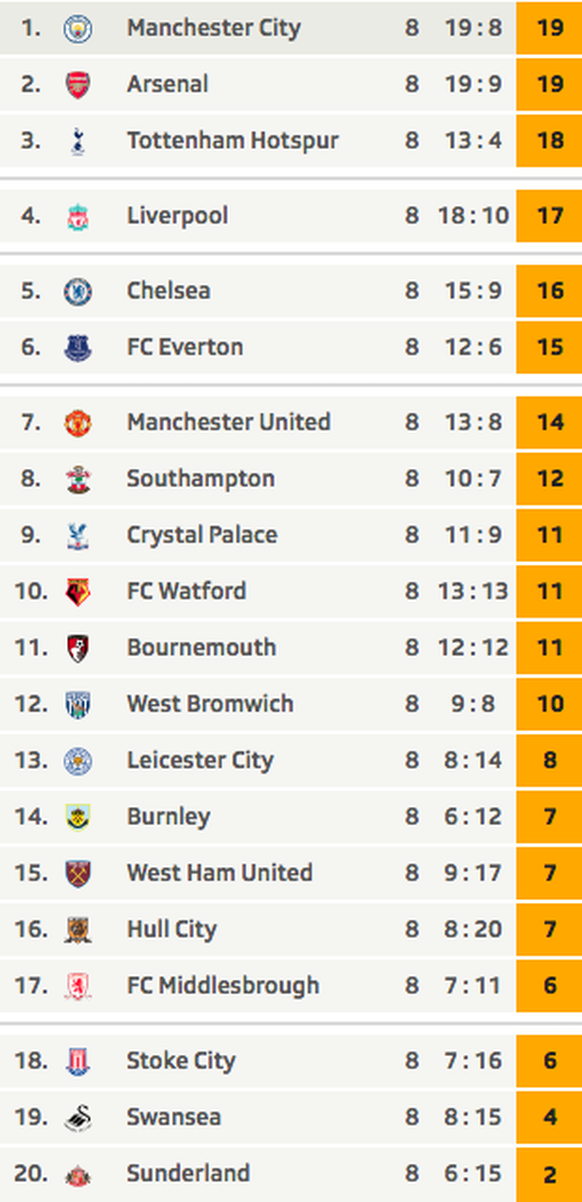This screenshot has height=1202, width=582.
Task: Click the Chelsea club crest
Action: click(x=78, y=291)
